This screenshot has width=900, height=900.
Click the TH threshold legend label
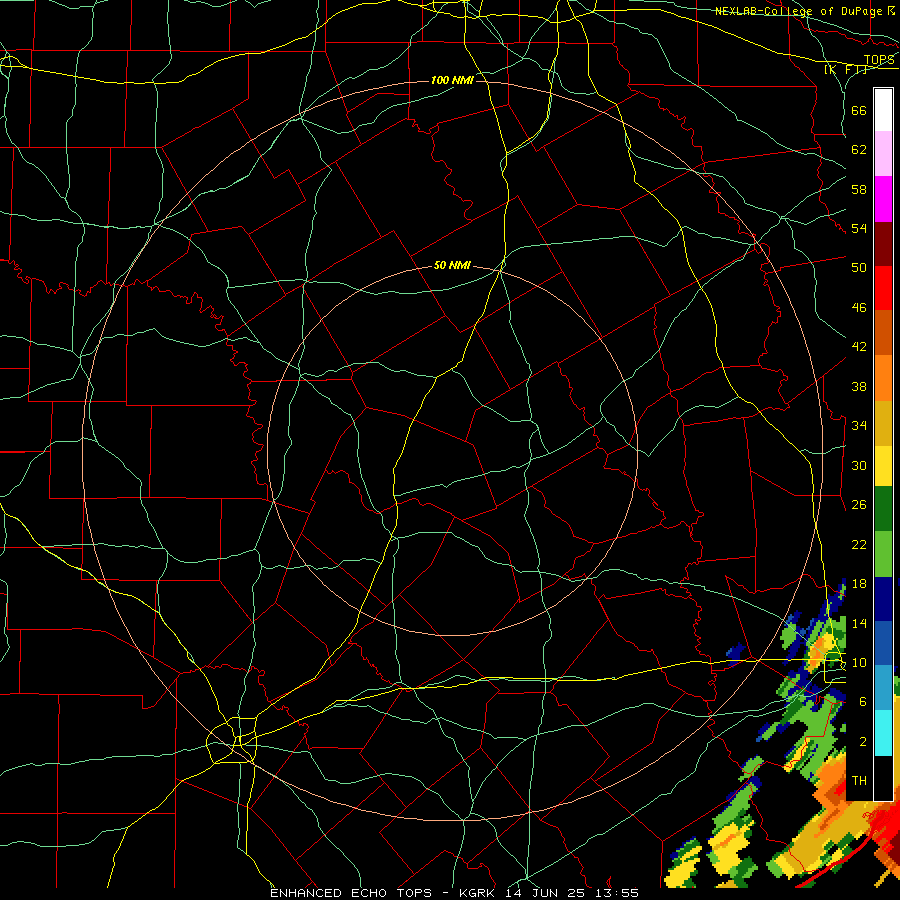(x=859, y=781)
